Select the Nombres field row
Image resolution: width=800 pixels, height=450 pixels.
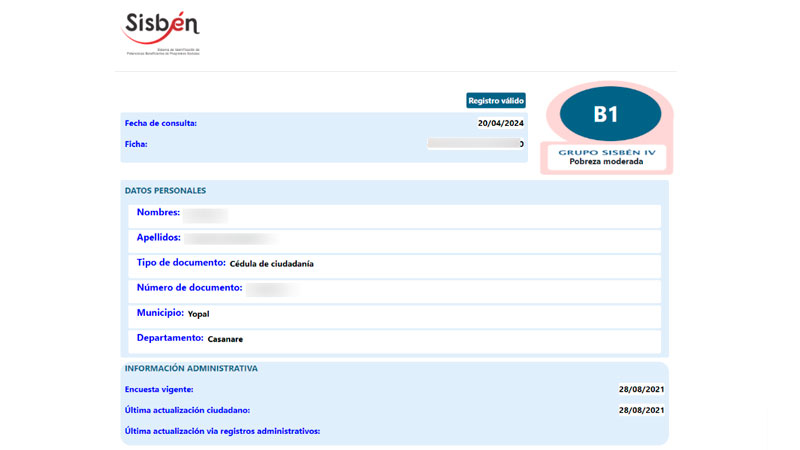coord(394,215)
